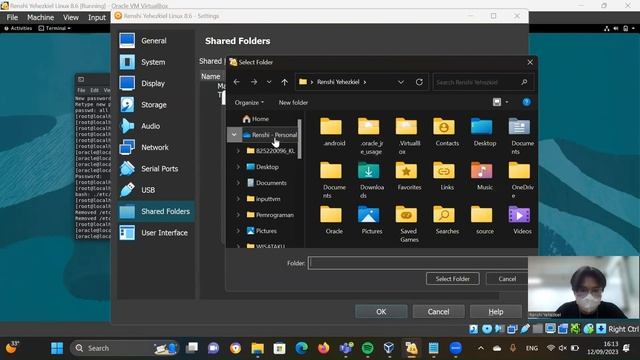Go back in Select Folder dialog
This screenshot has height=360, width=640.
pos(237,82)
